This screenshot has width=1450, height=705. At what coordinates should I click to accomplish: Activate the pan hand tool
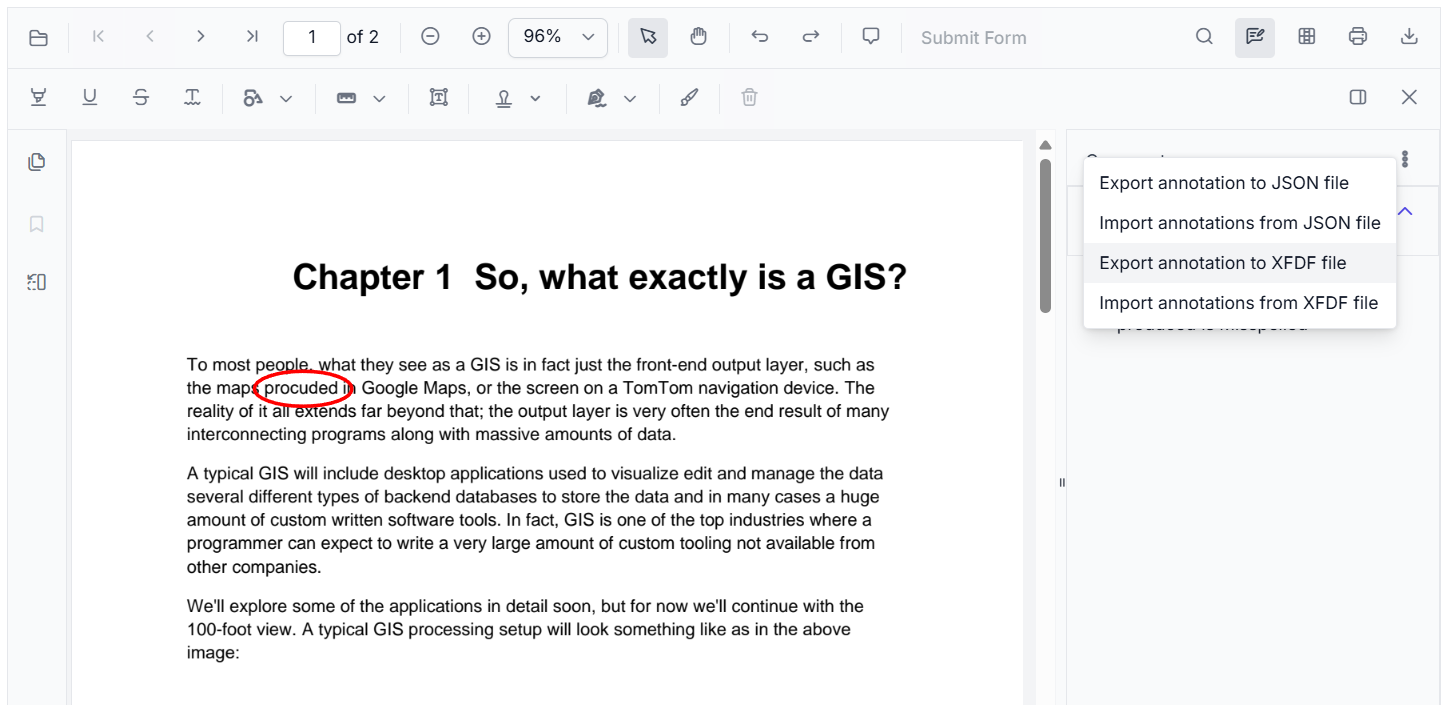(x=699, y=37)
